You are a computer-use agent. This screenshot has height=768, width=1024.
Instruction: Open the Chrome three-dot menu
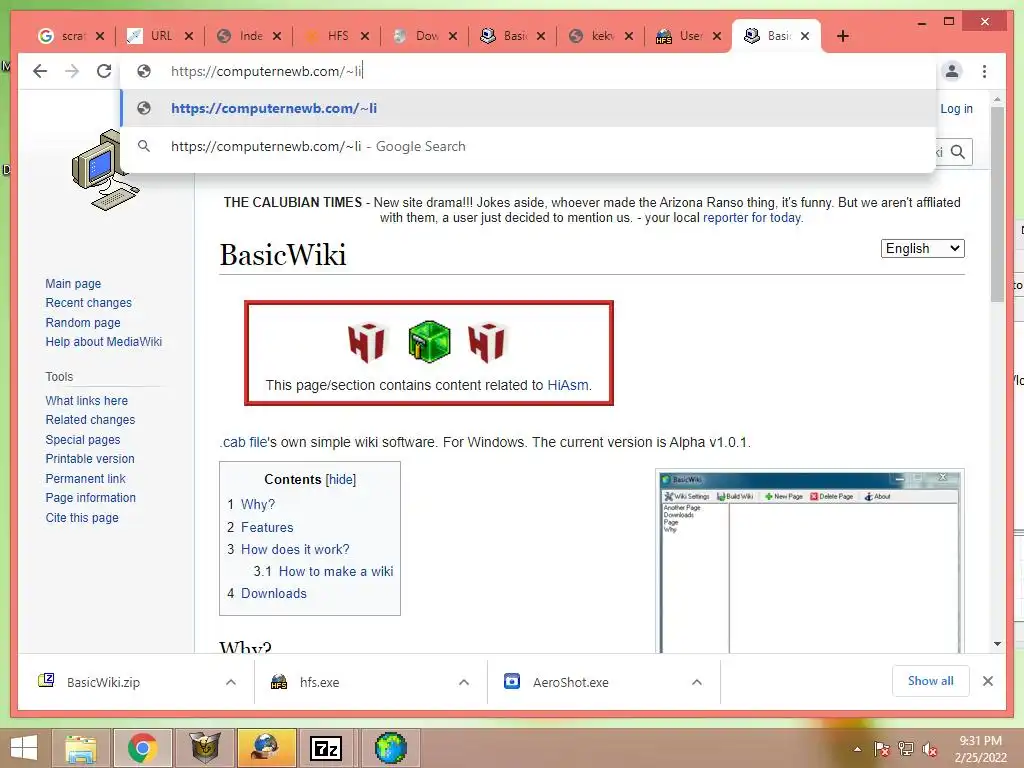tap(984, 71)
